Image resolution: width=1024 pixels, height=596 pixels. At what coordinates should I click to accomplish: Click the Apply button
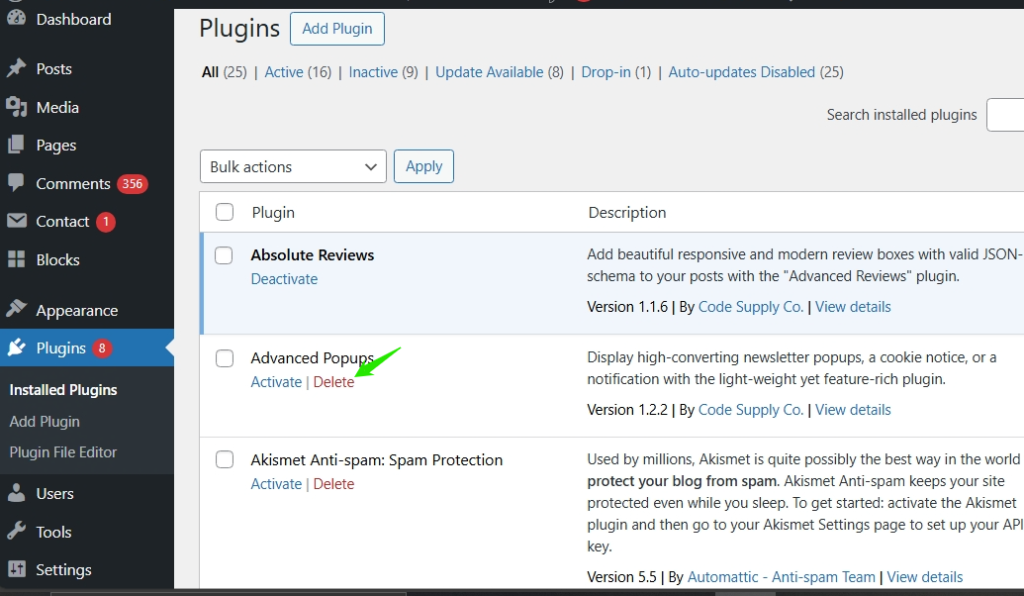(x=424, y=166)
